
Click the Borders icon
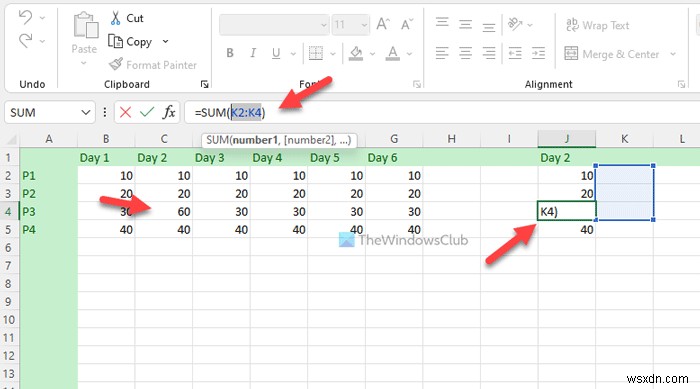(x=316, y=53)
